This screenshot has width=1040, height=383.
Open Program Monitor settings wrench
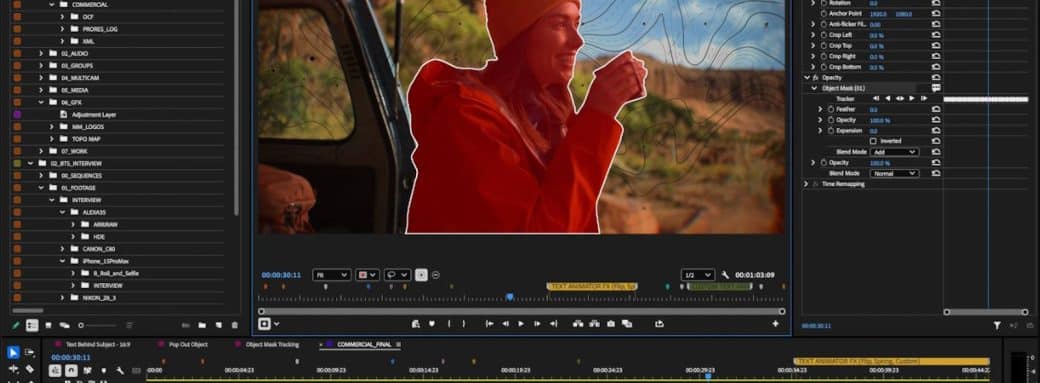[x=725, y=275]
